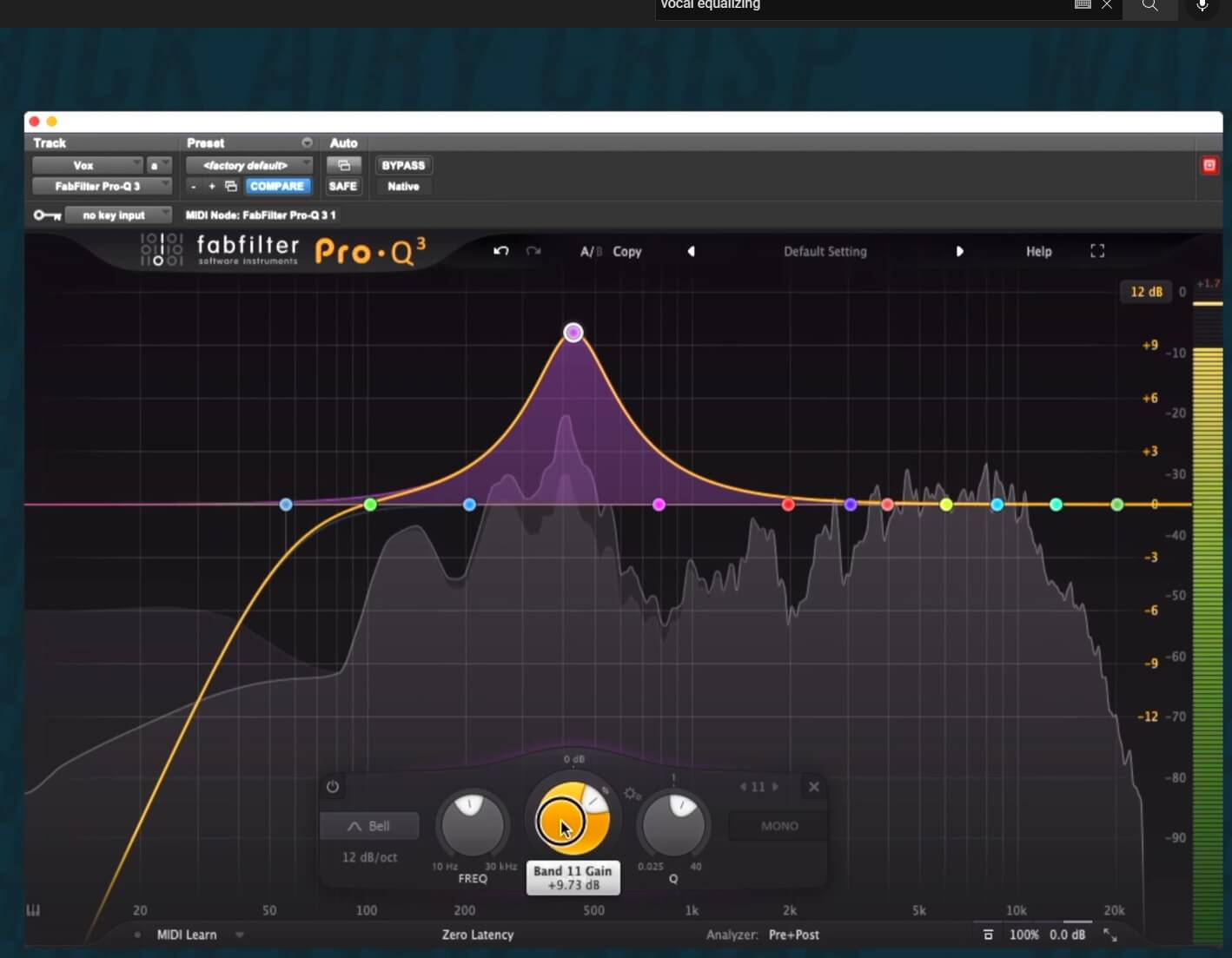The image size is (1232, 958).
Task: Click the FREQ knob
Action: [x=473, y=825]
